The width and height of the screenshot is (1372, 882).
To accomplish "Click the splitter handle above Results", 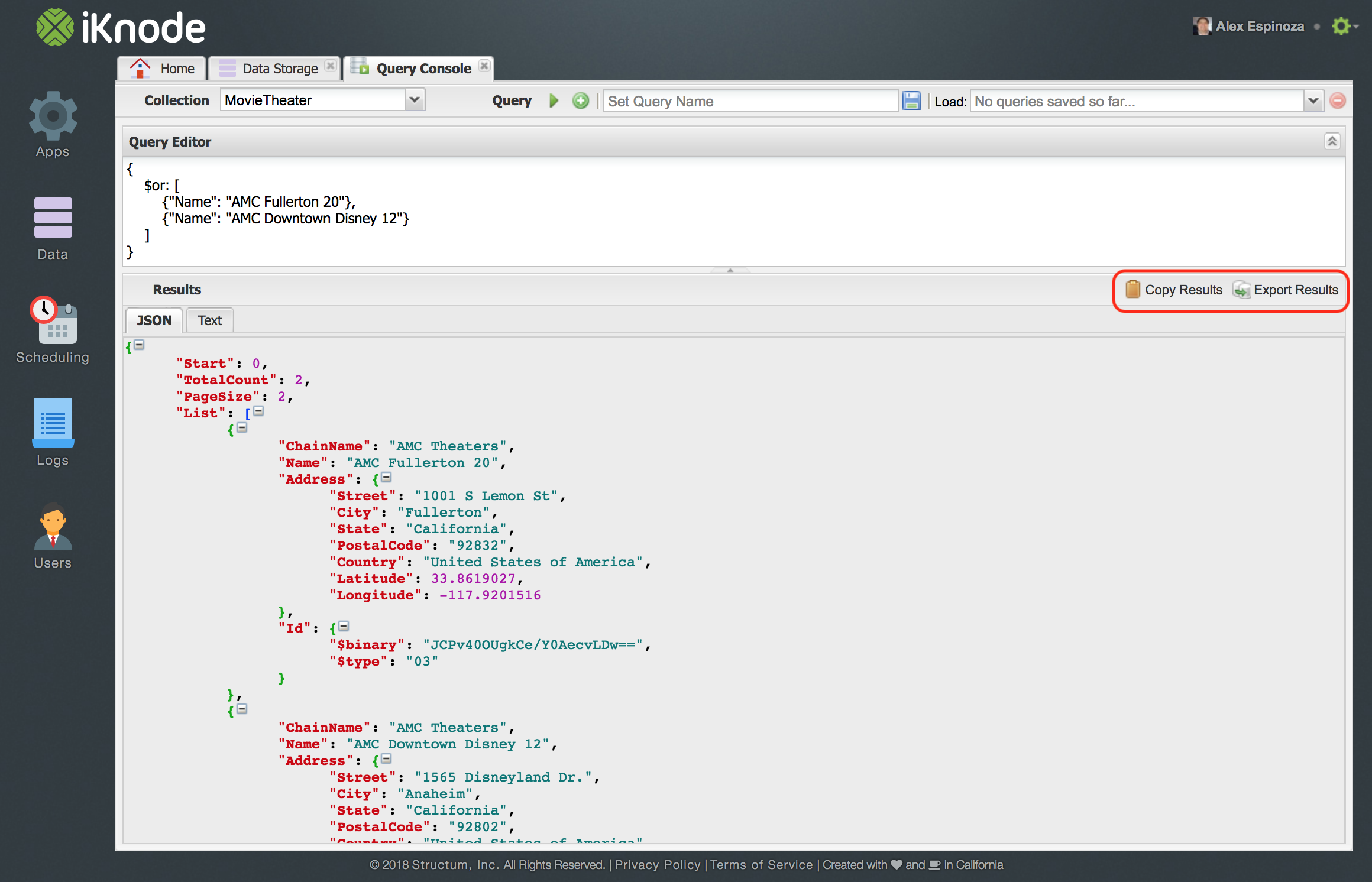I will pyautogui.click(x=730, y=270).
